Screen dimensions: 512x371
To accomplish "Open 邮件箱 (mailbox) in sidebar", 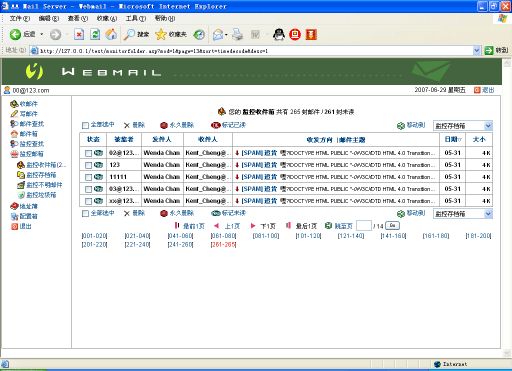I will click(24, 134).
